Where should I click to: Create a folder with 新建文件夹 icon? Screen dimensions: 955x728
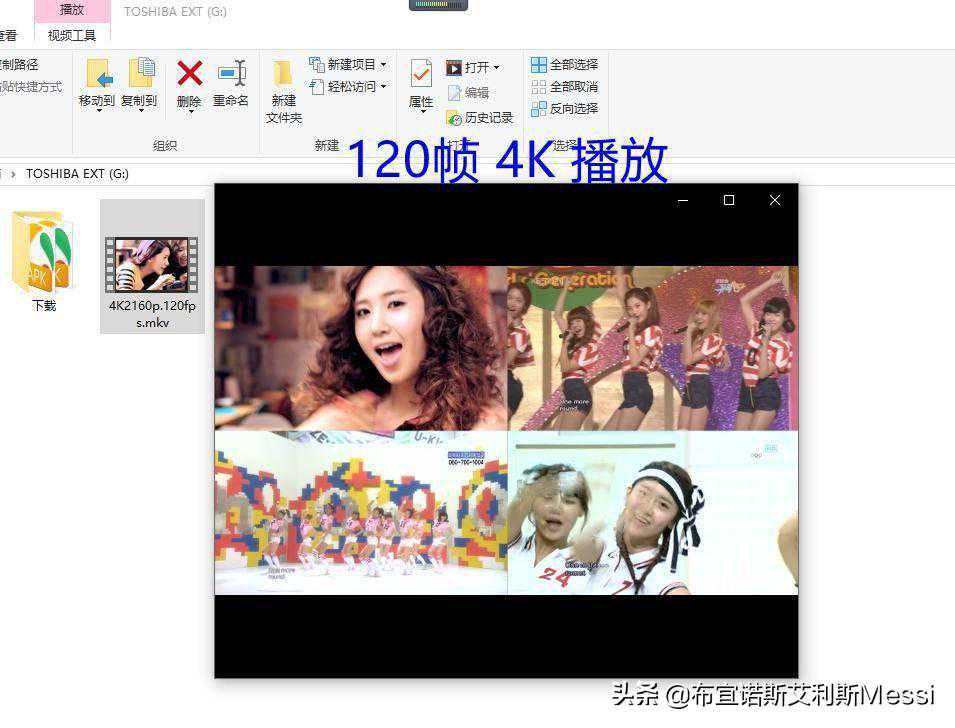(x=284, y=80)
